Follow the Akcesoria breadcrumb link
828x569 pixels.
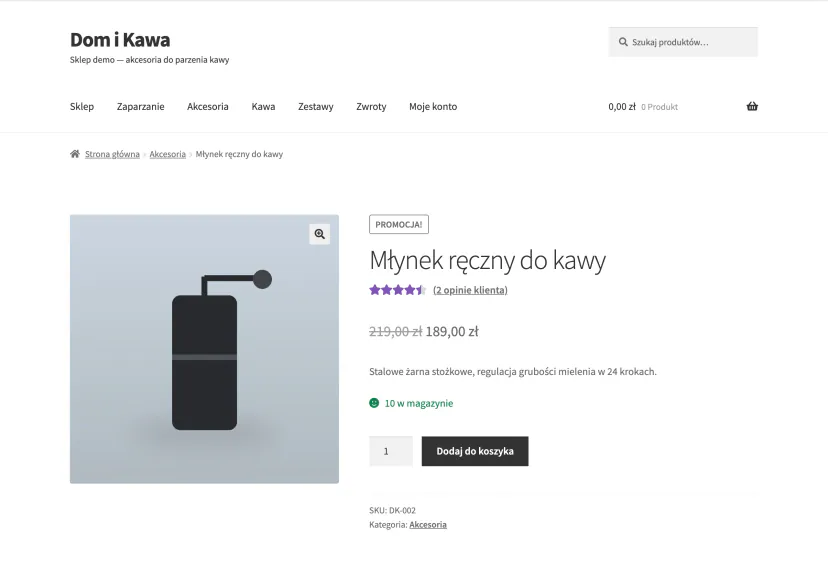pos(167,154)
